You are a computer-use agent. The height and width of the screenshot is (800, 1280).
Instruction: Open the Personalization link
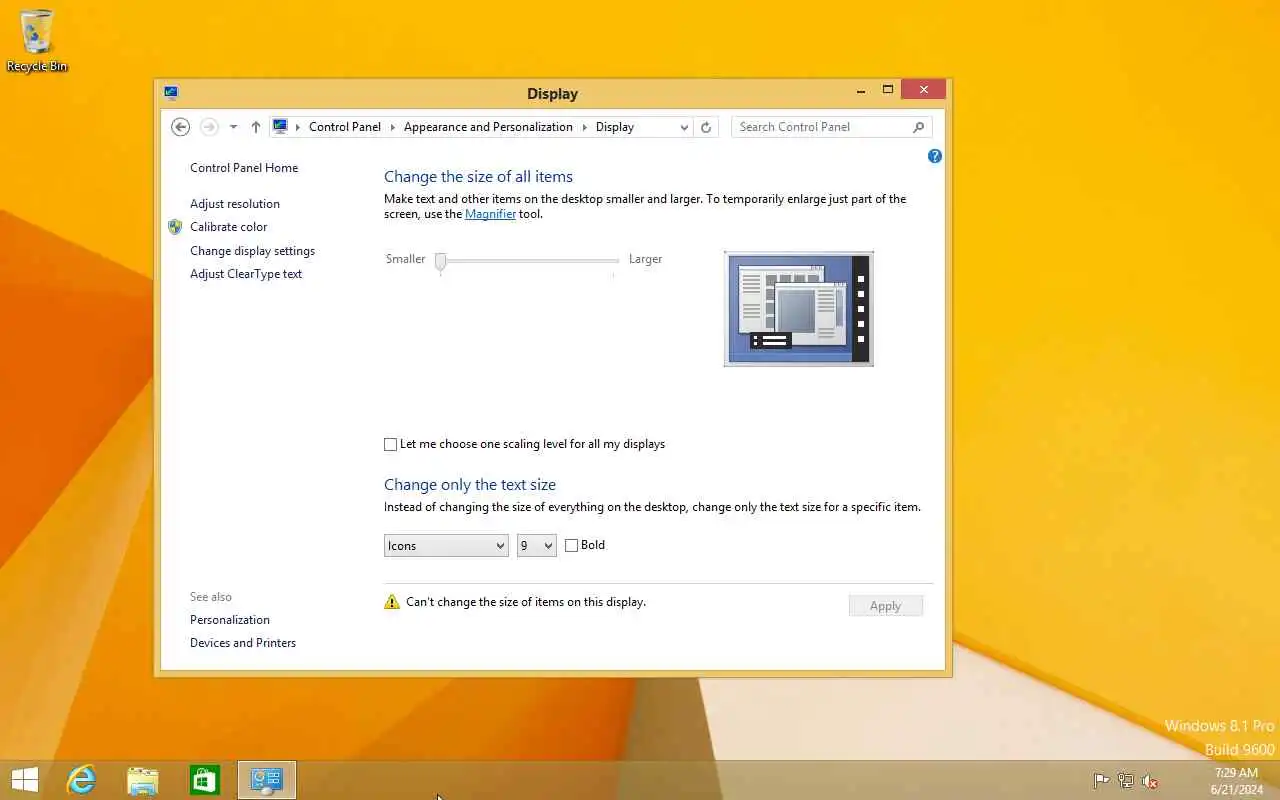230,620
